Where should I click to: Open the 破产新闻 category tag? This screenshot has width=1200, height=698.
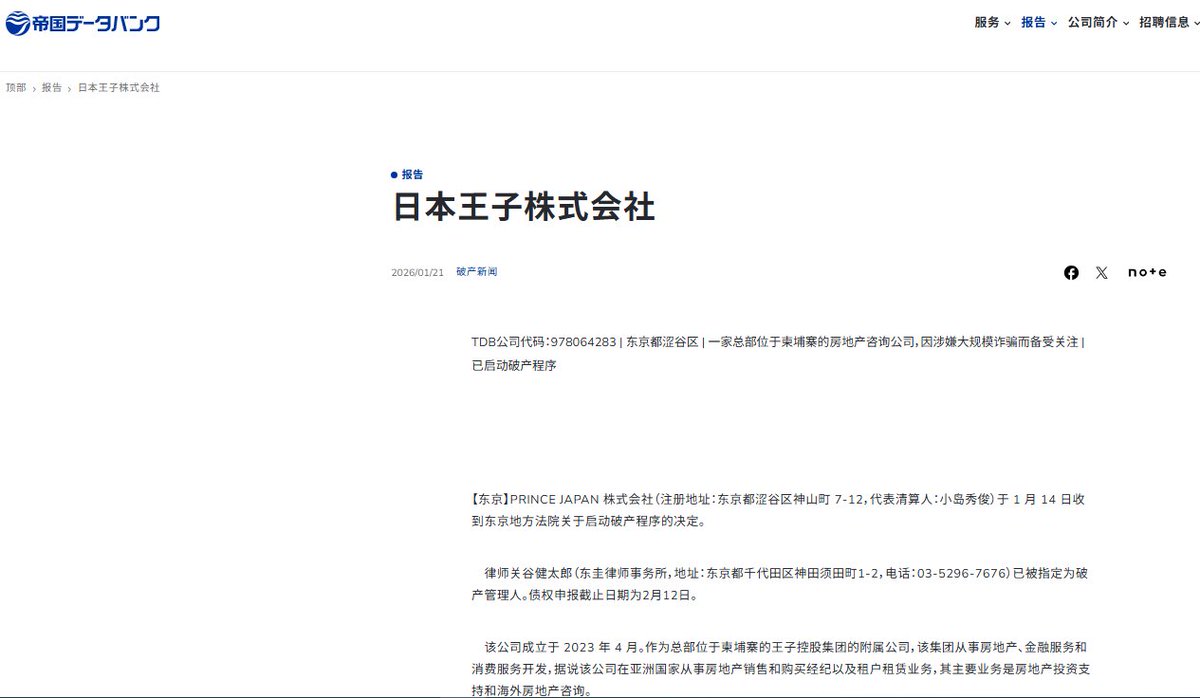pos(476,272)
